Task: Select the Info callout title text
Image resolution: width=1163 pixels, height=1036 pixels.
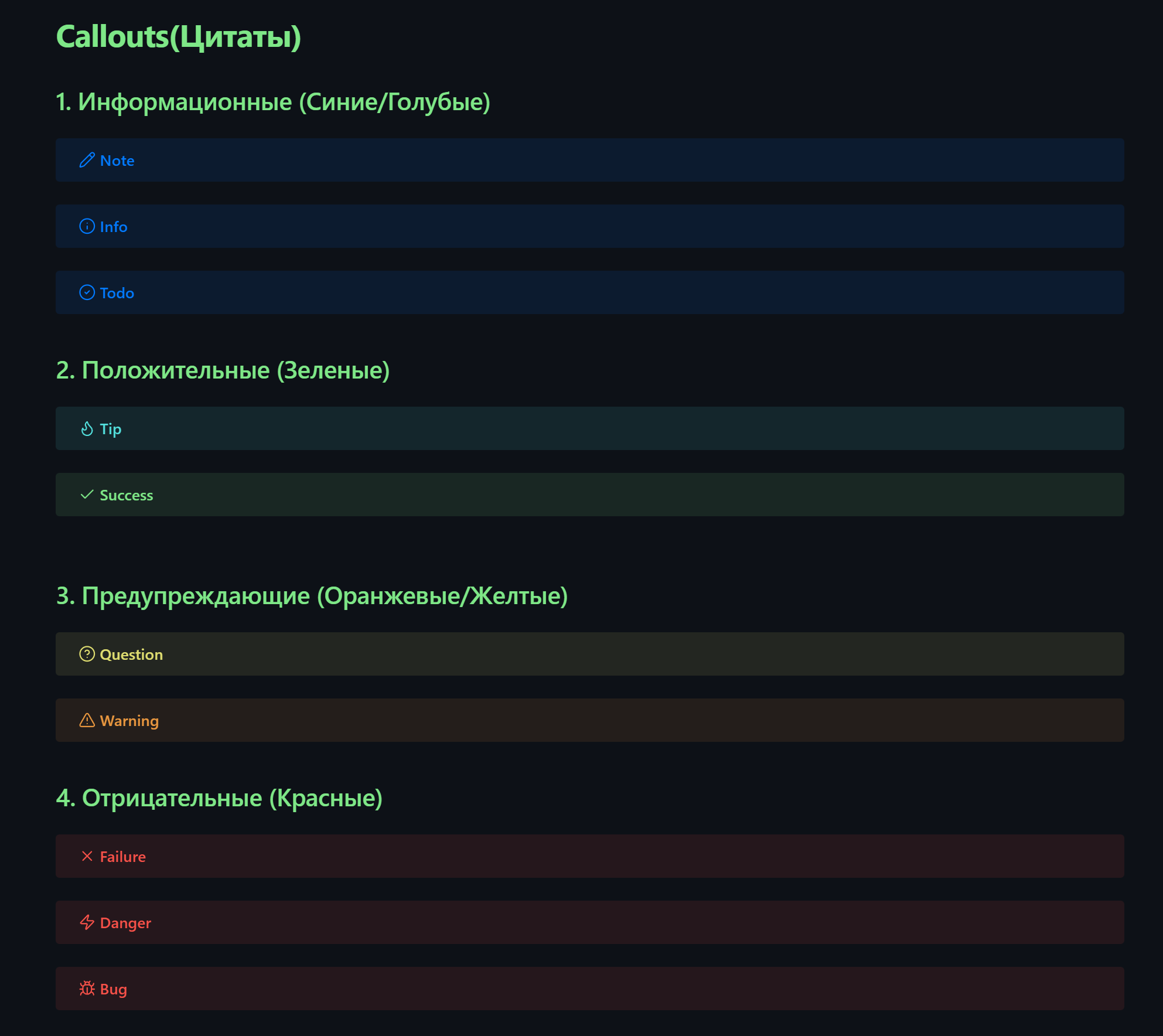Action: [114, 227]
